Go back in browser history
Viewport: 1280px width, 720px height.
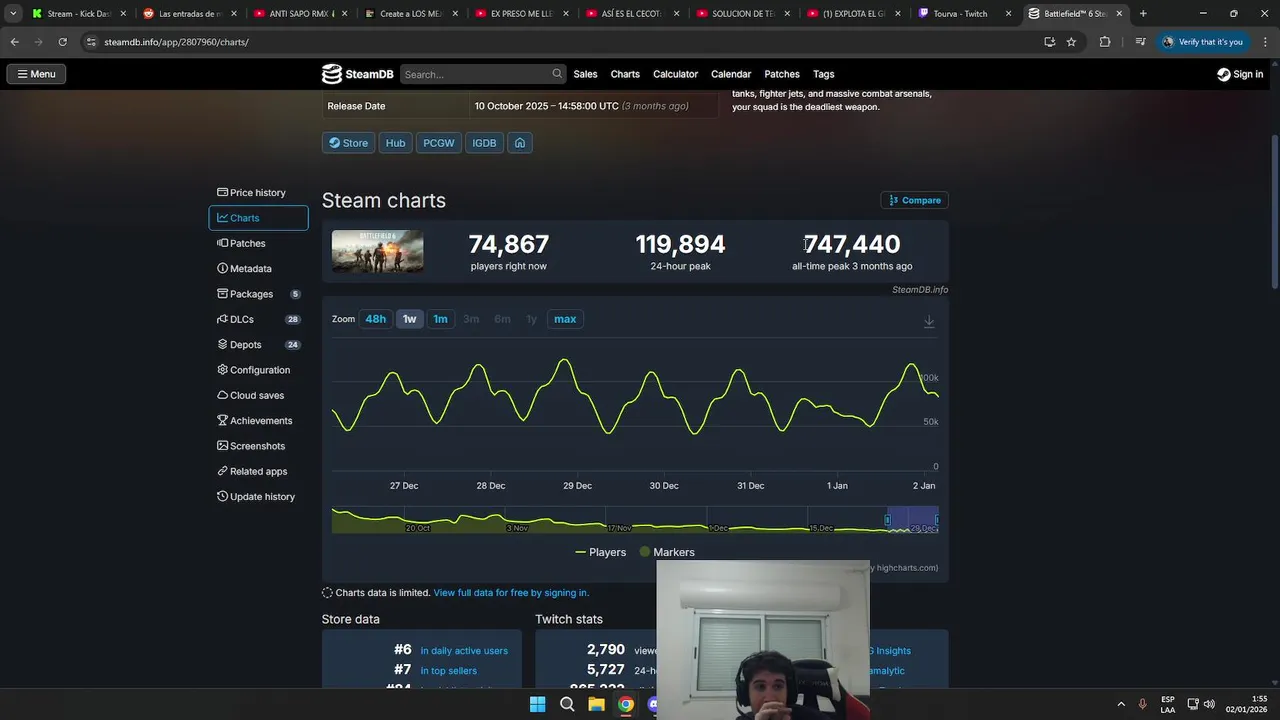coord(14,42)
